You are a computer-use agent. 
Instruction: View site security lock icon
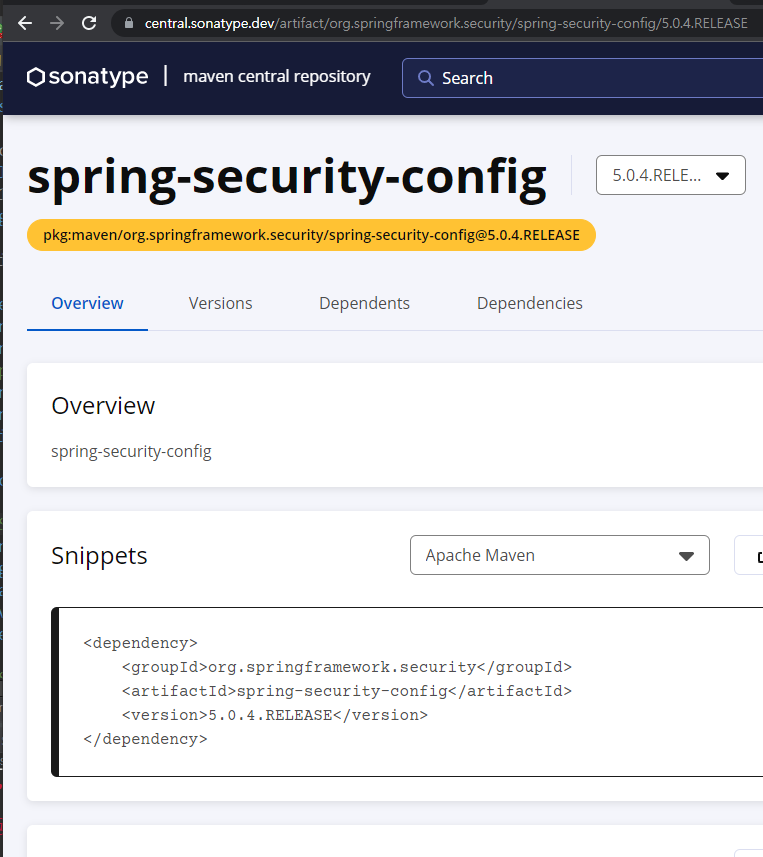(129, 23)
